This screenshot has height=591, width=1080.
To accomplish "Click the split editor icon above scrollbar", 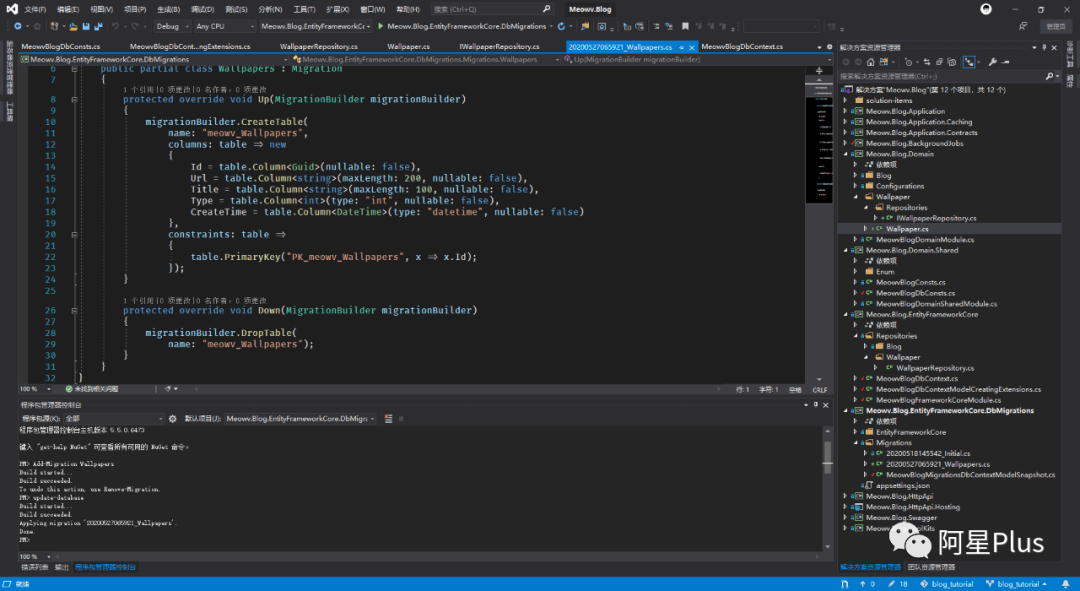I will point(819,70).
